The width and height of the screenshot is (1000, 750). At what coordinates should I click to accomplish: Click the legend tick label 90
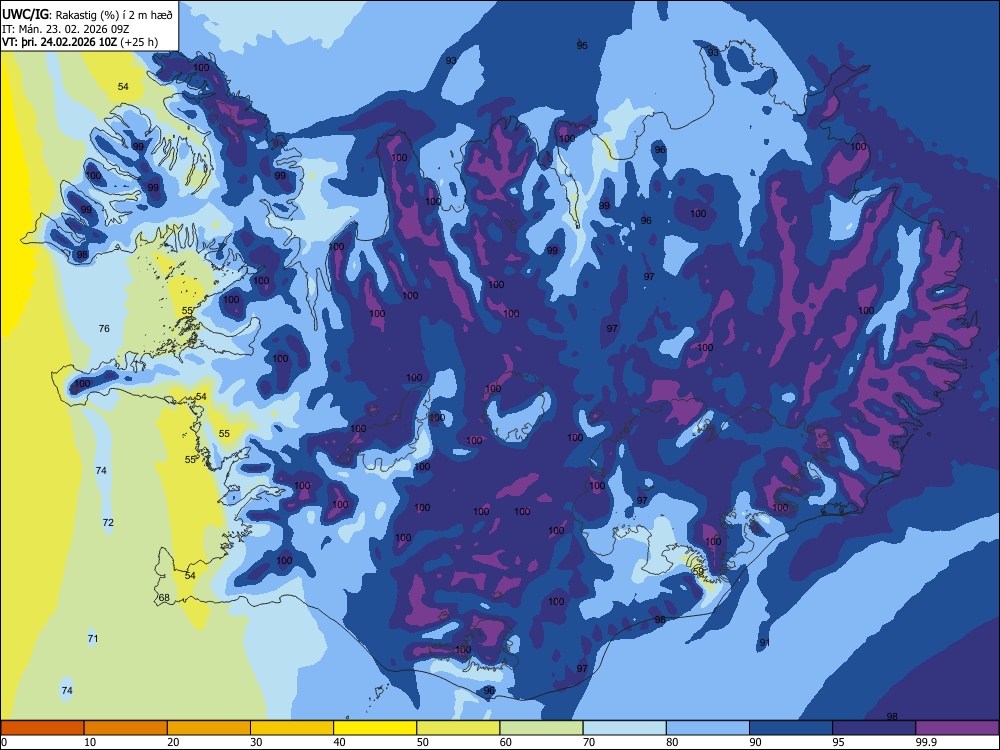756,742
